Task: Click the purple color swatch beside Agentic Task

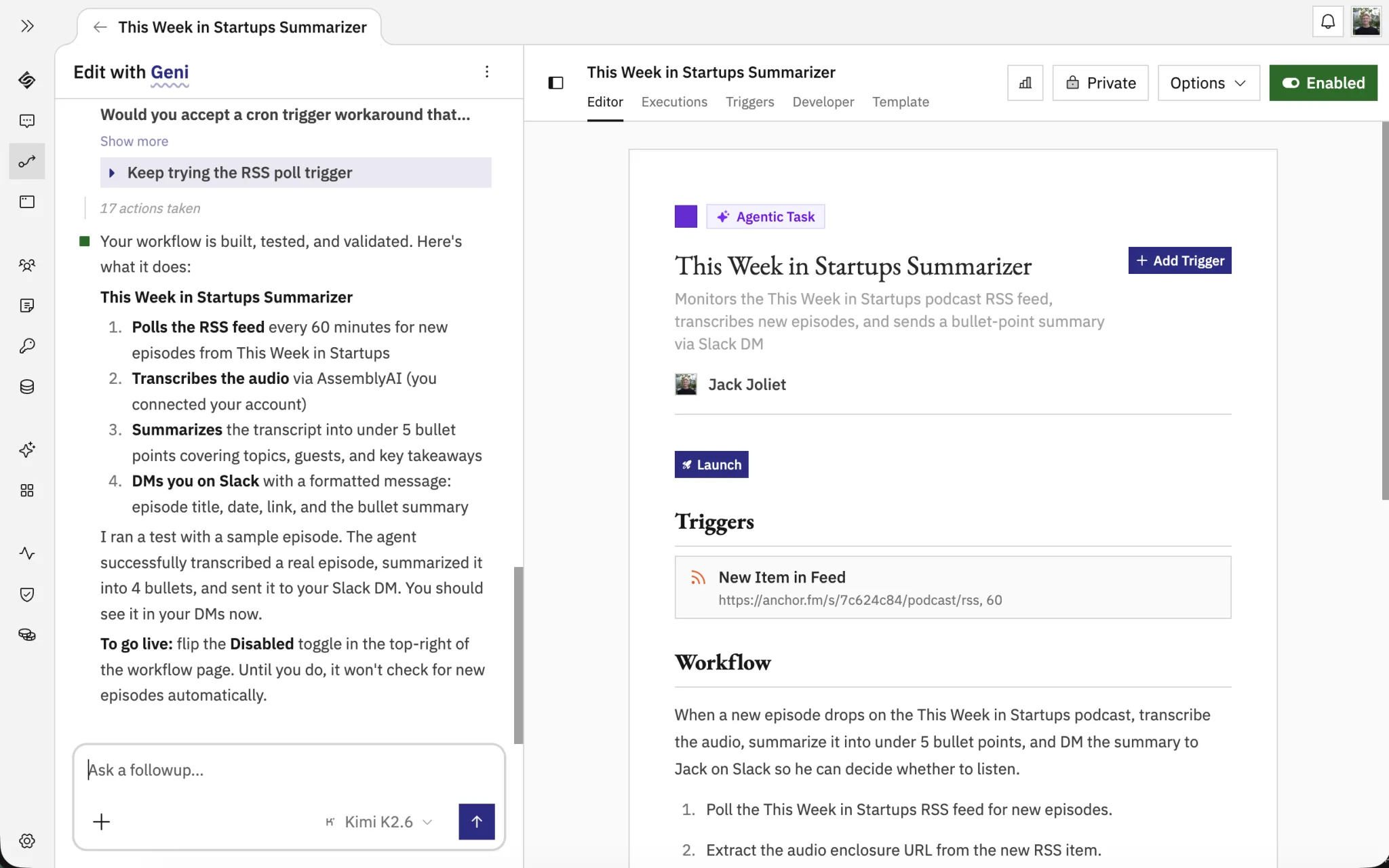Action: coord(686,216)
